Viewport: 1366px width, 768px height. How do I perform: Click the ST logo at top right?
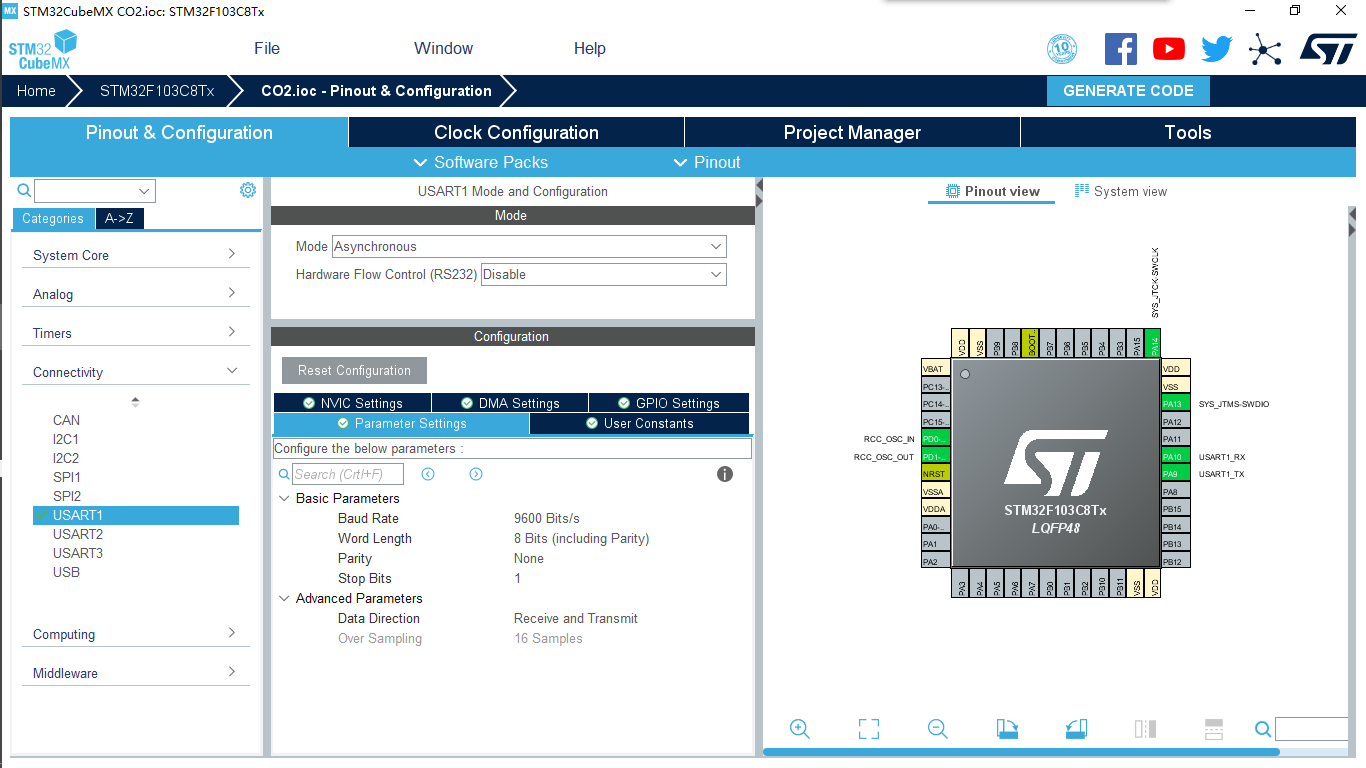(1328, 48)
